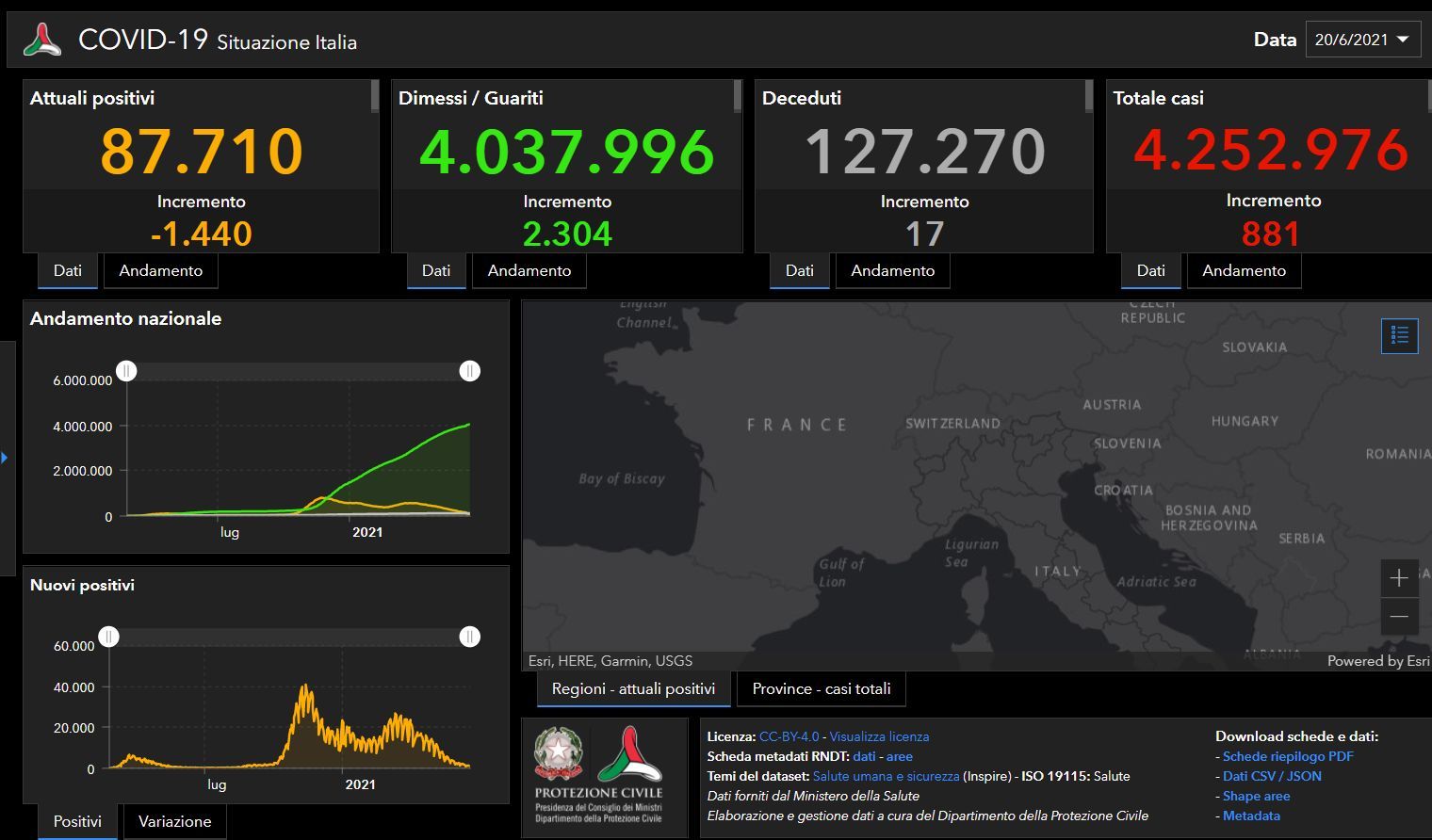Click left slider handle on Andamento nazionale chart

tap(127, 371)
